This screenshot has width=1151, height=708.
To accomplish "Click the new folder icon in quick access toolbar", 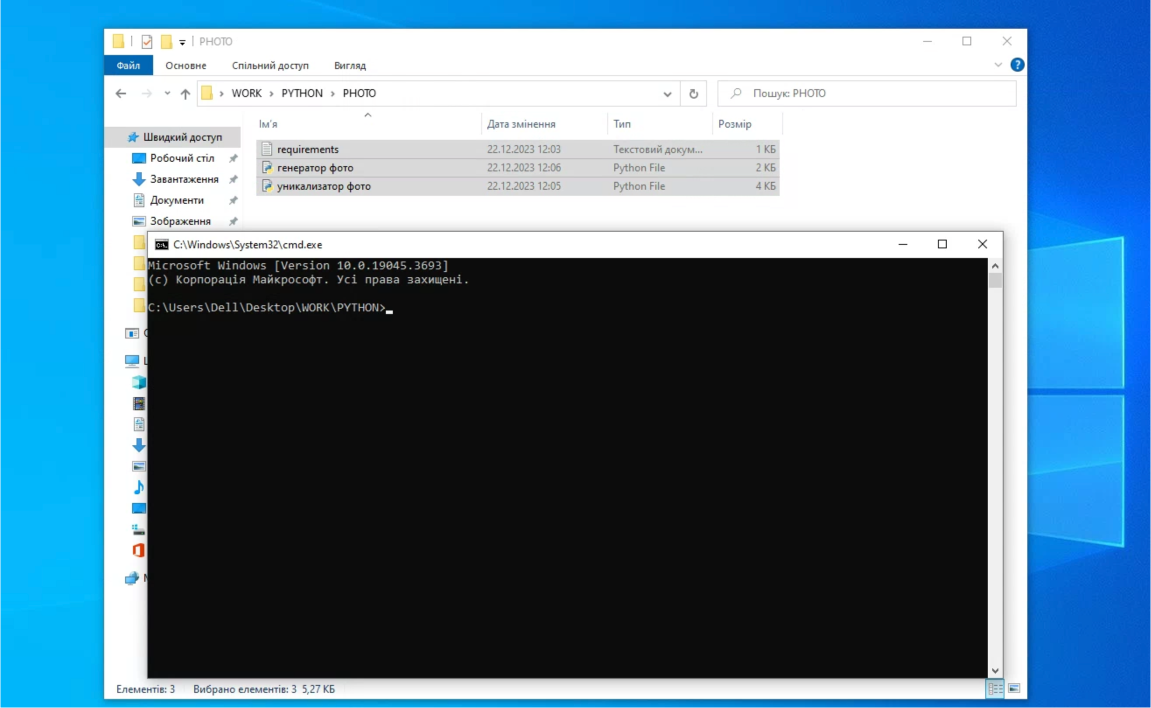I will [167, 42].
